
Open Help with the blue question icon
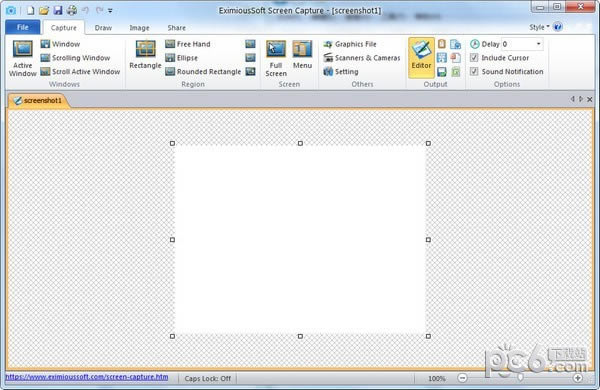click(x=558, y=27)
